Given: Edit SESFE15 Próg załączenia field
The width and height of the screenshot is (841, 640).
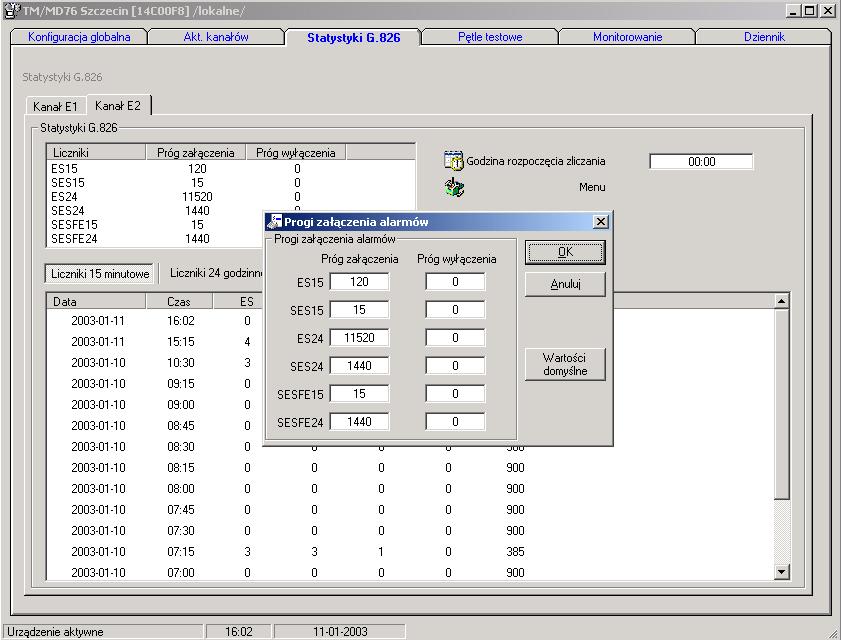Looking at the screenshot, I should pyautogui.click(x=359, y=394).
